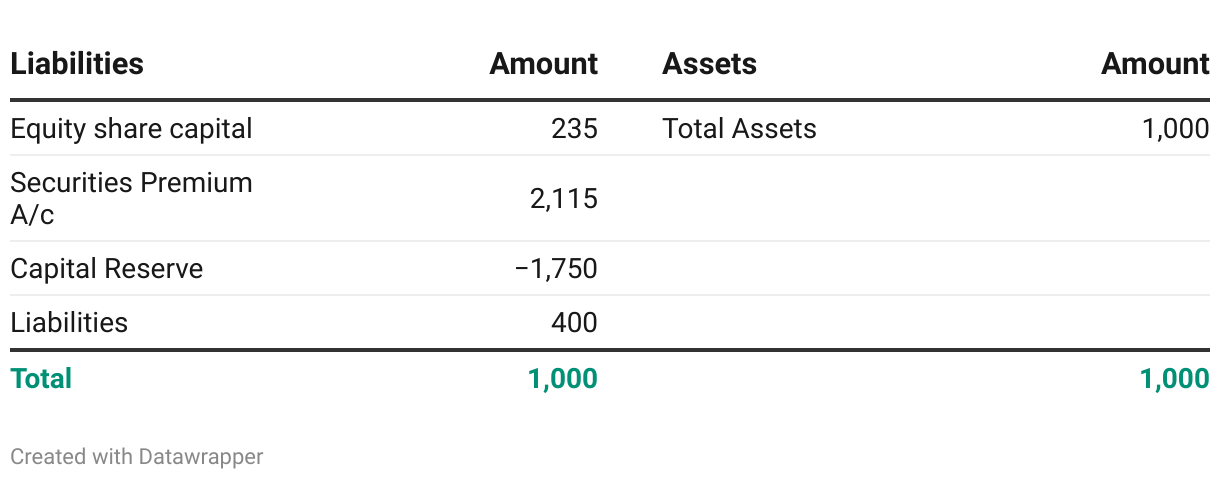Click the Liabilities column header

click(x=77, y=64)
